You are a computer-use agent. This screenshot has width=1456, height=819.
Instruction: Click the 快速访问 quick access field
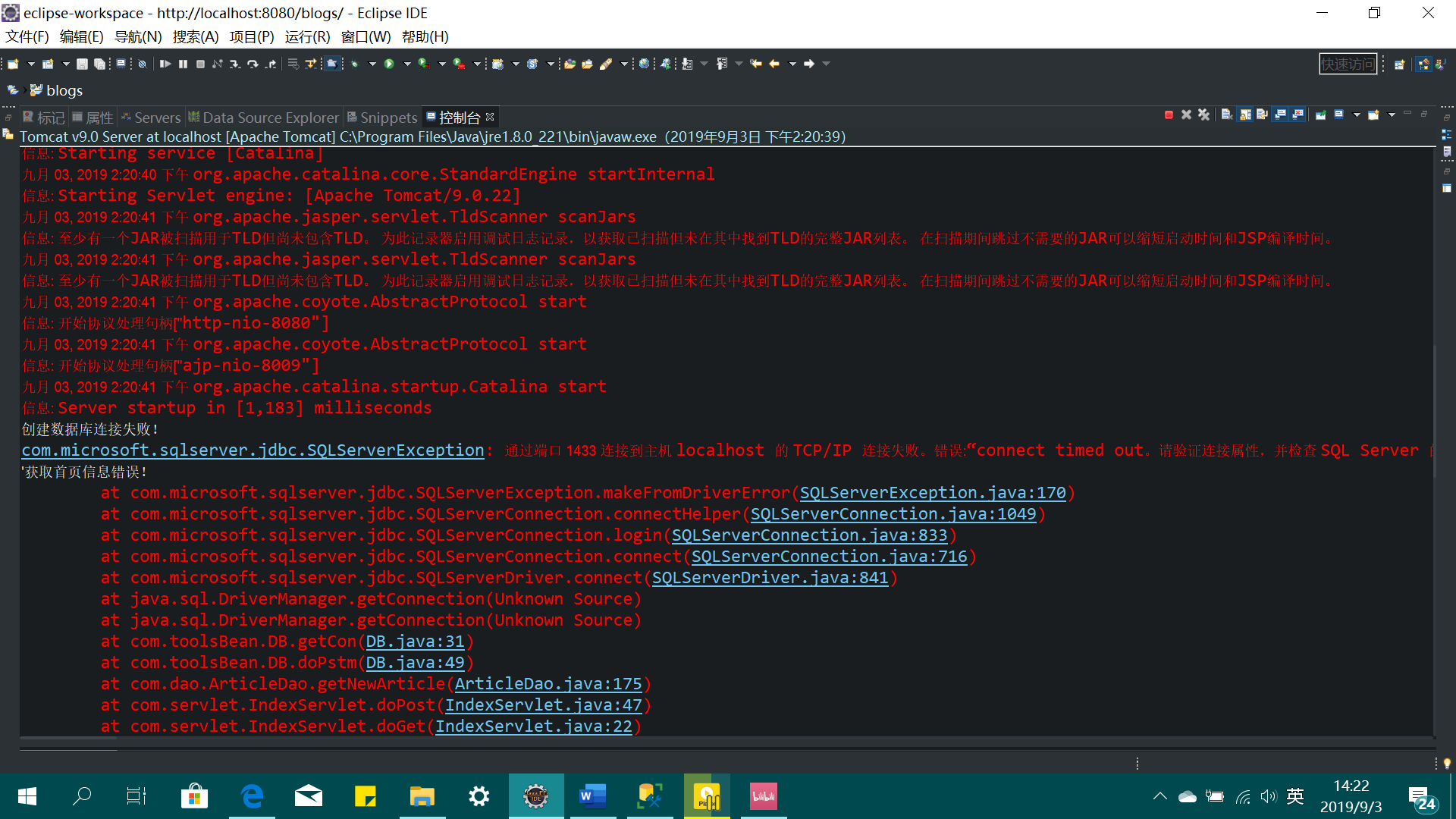pos(1348,64)
